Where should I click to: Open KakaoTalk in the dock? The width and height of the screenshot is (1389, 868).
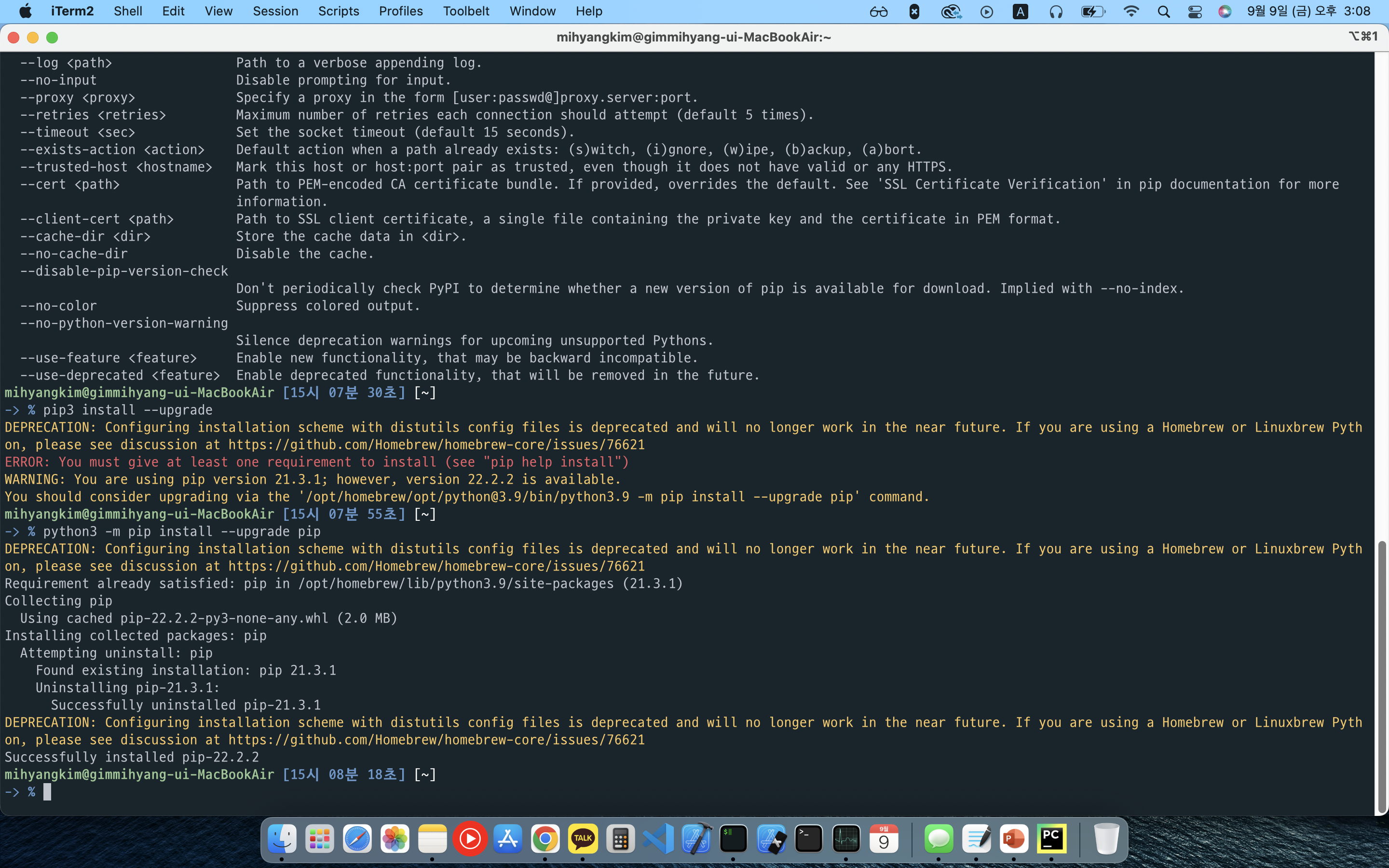pyautogui.click(x=583, y=839)
